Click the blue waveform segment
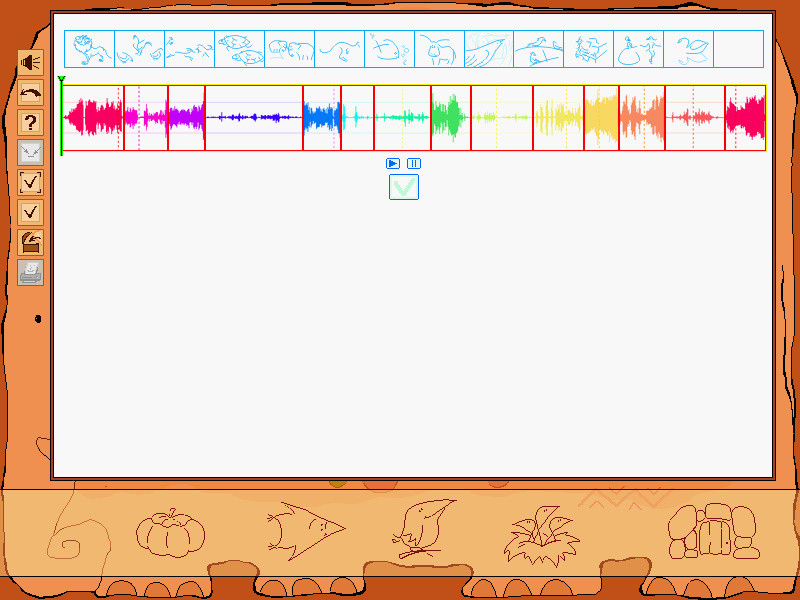Viewport: 800px width, 600px height. [x=322, y=118]
